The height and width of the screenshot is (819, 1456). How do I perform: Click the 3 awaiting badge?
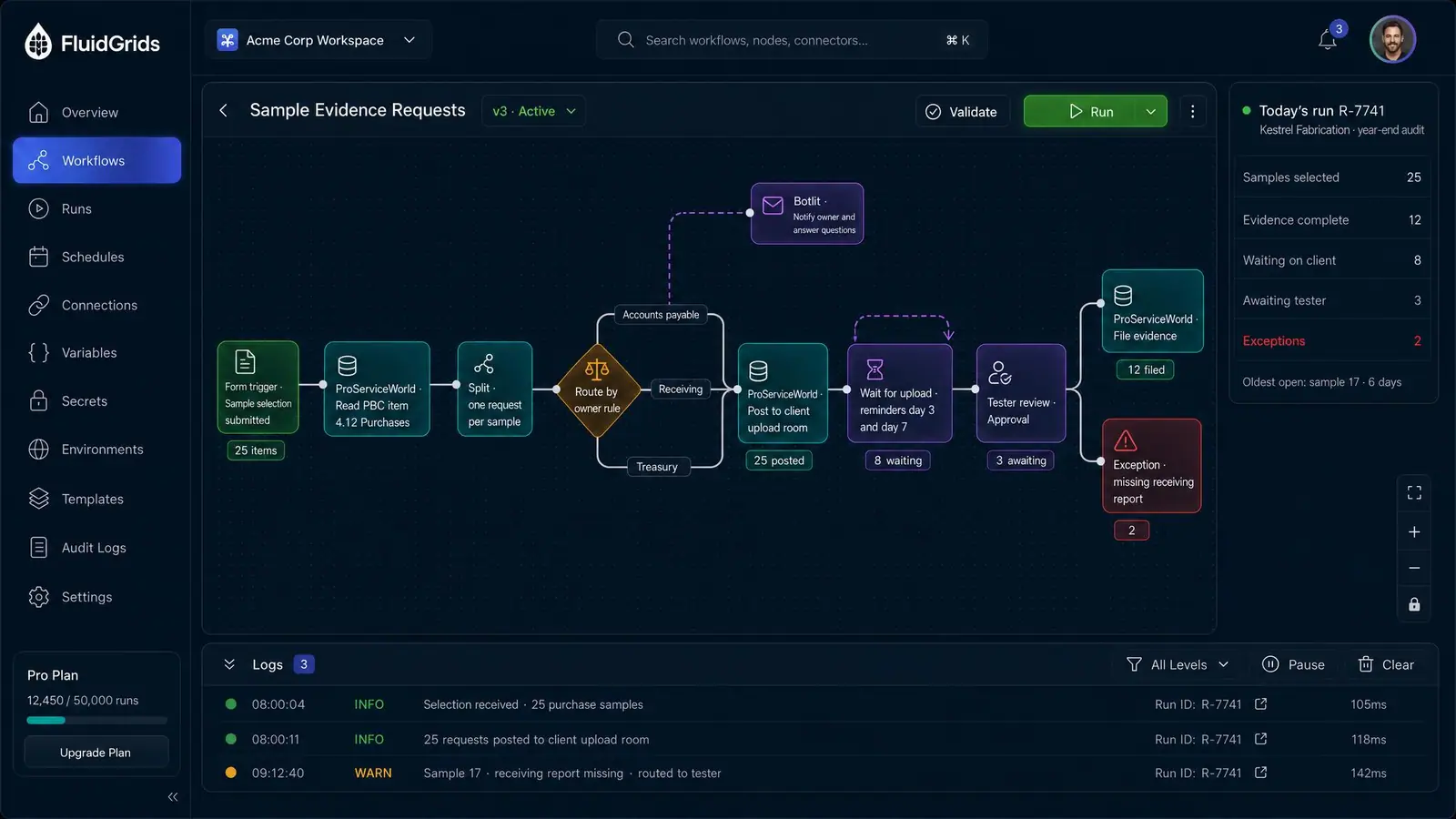coord(1021,460)
